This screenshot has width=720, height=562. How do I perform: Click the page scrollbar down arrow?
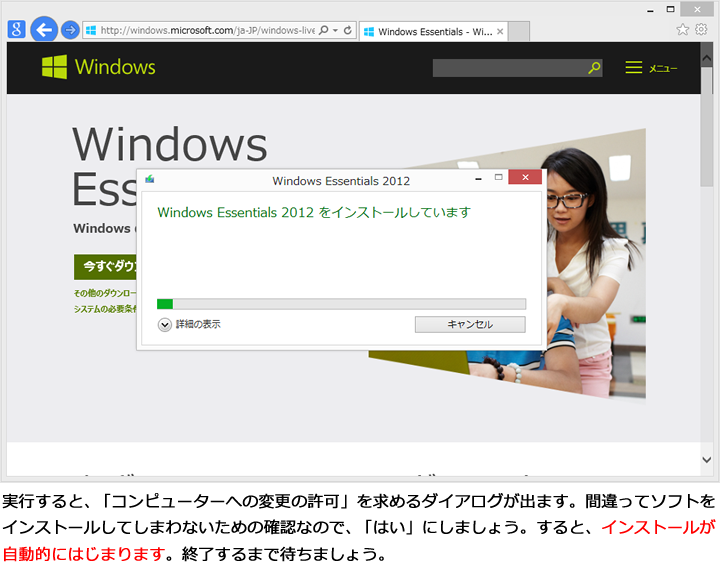[707, 459]
